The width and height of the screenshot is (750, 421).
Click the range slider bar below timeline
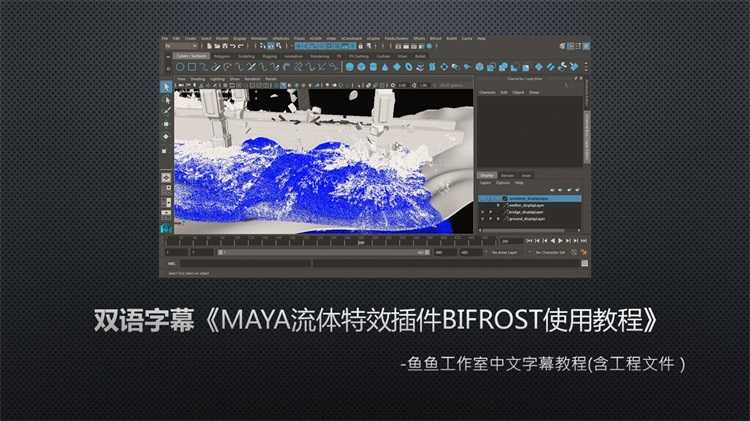[x=324, y=252]
